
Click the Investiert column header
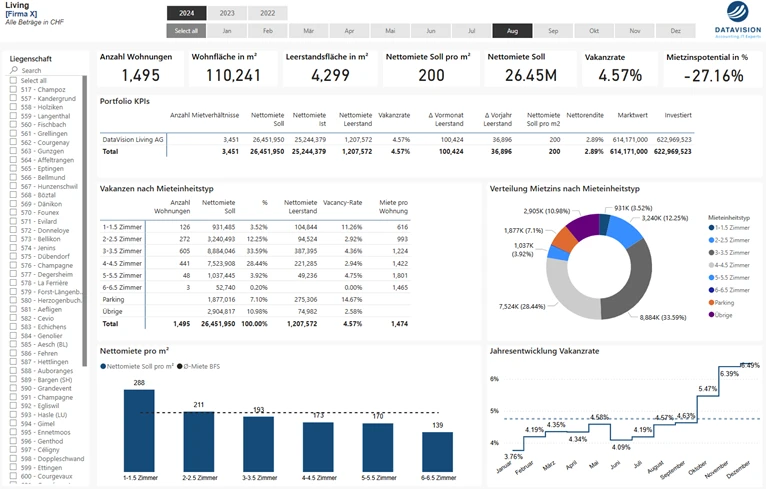click(x=678, y=115)
